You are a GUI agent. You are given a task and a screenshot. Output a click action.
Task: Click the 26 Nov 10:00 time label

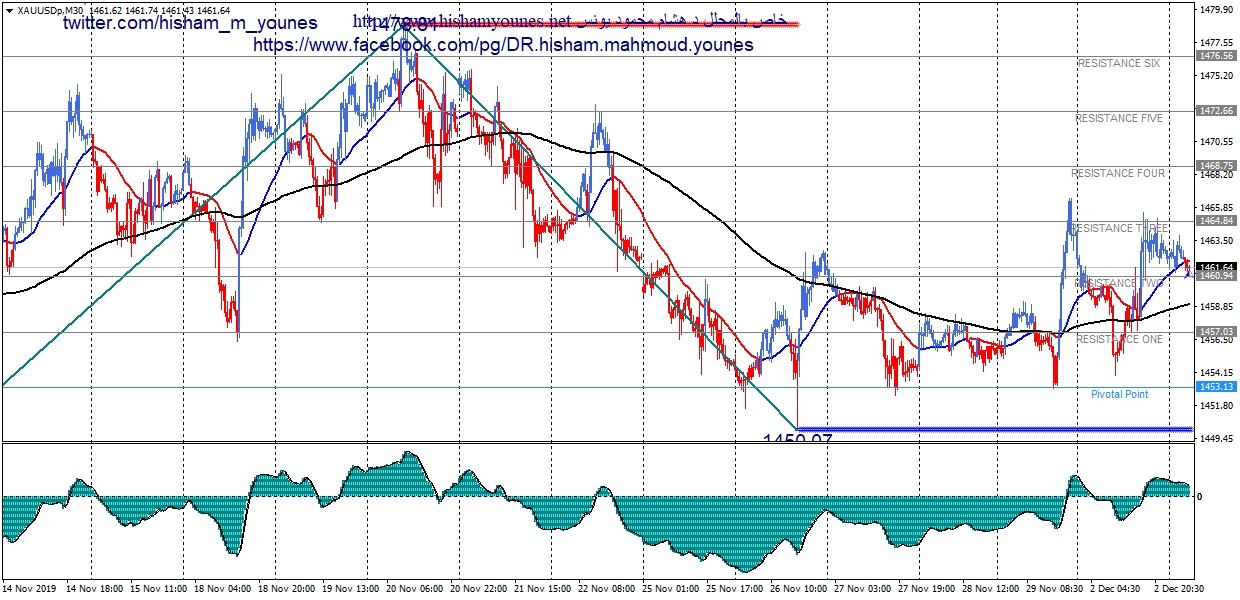pyautogui.click(x=797, y=590)
